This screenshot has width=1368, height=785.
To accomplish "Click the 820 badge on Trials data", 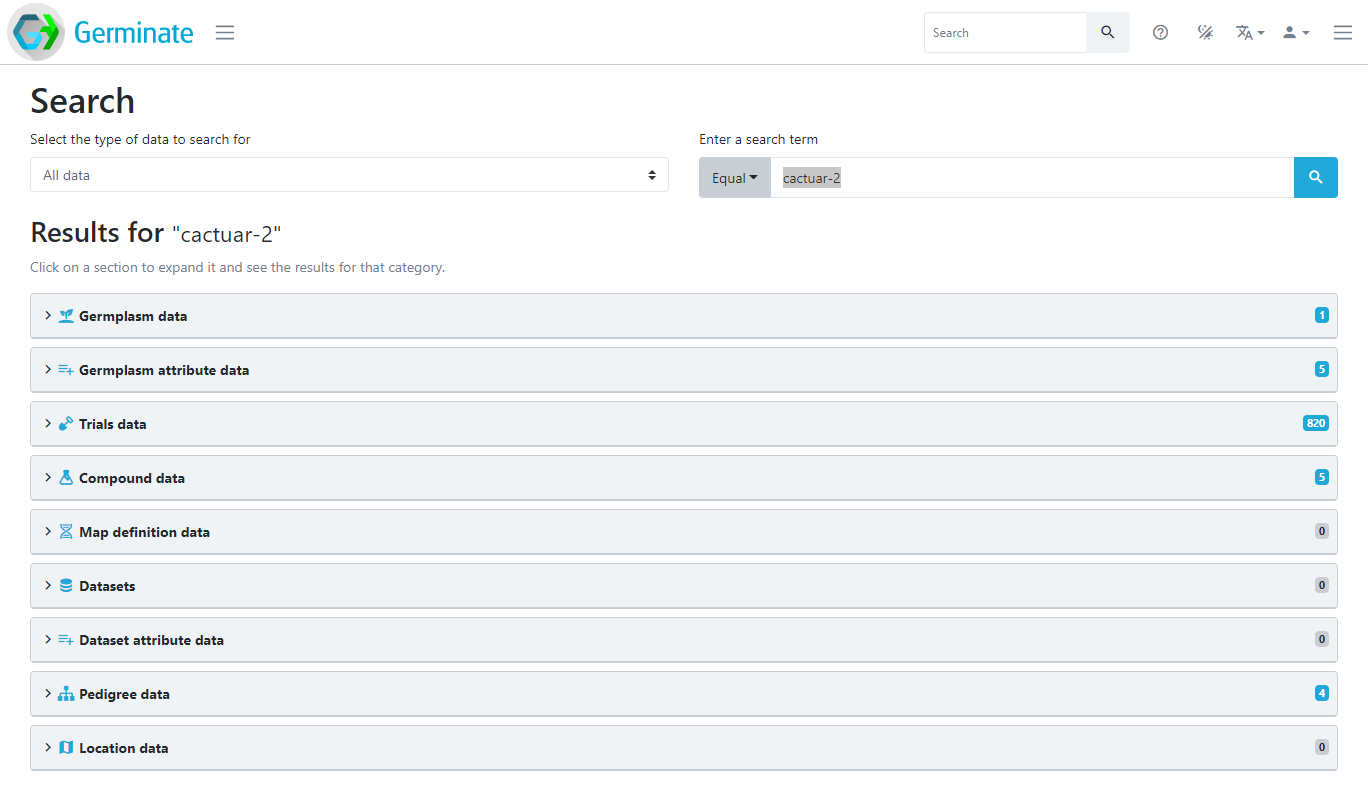I will [x=1316, y=422].
